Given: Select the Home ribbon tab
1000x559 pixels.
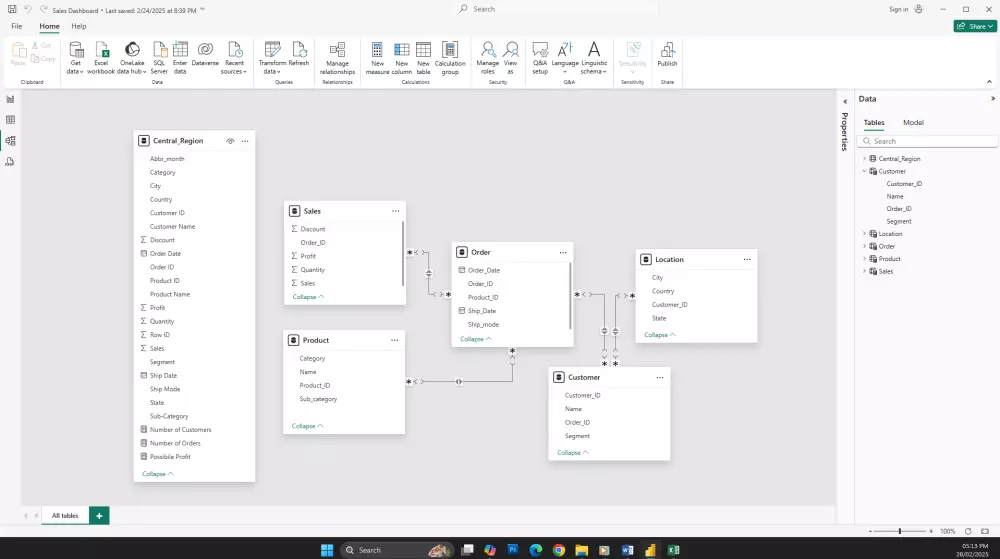Looking at the screenshot, I should pos(49,26).
